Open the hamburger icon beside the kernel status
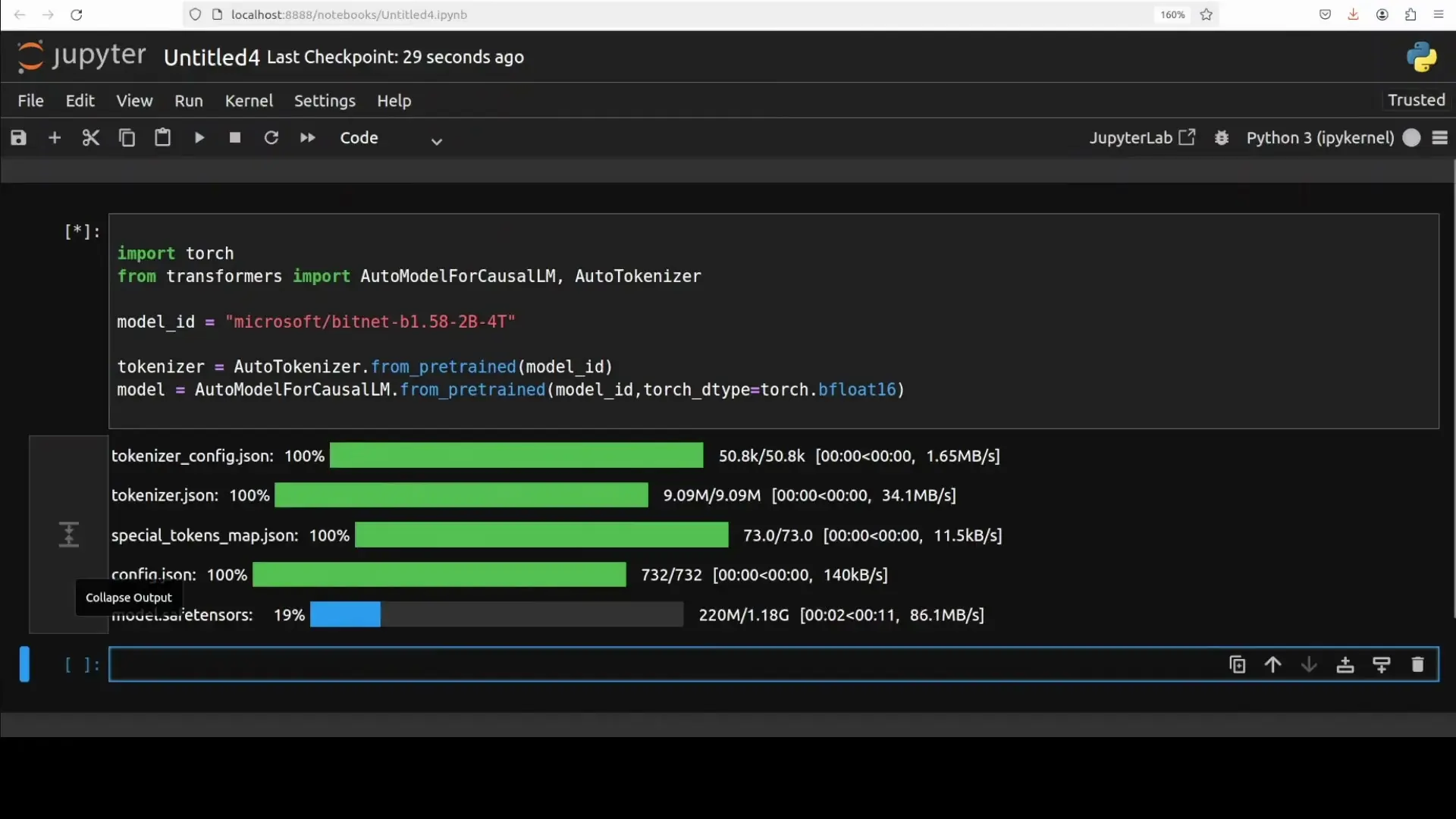The height and width of the screenshot is (819, 1456). pos(1440,138)
